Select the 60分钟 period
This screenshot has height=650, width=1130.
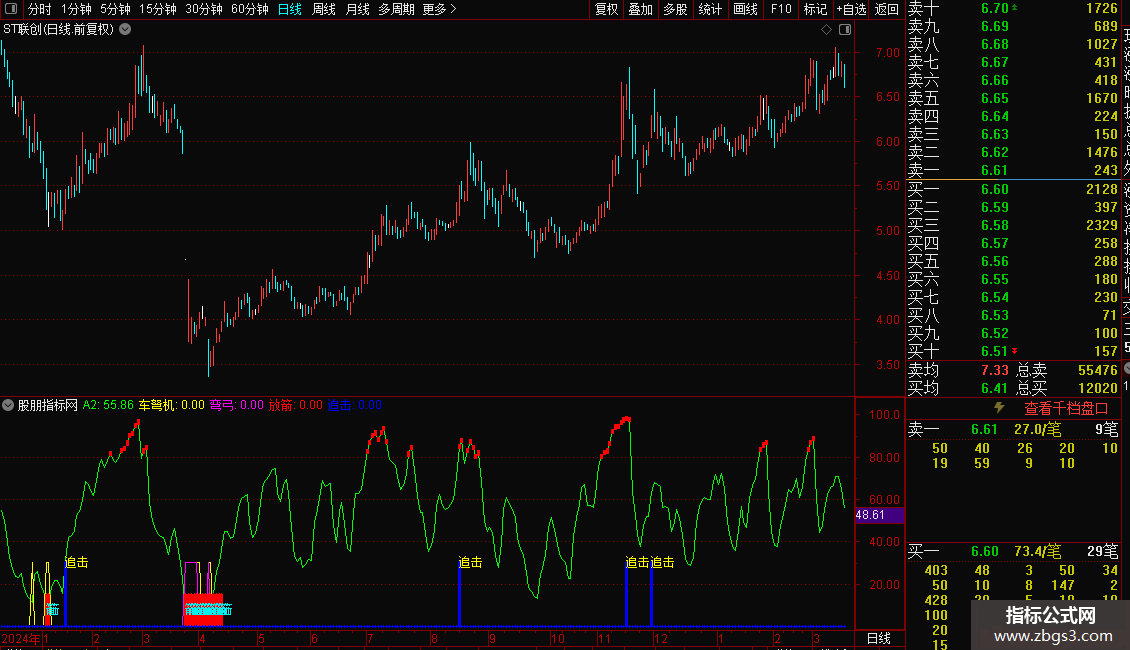[x=250, y=9]
